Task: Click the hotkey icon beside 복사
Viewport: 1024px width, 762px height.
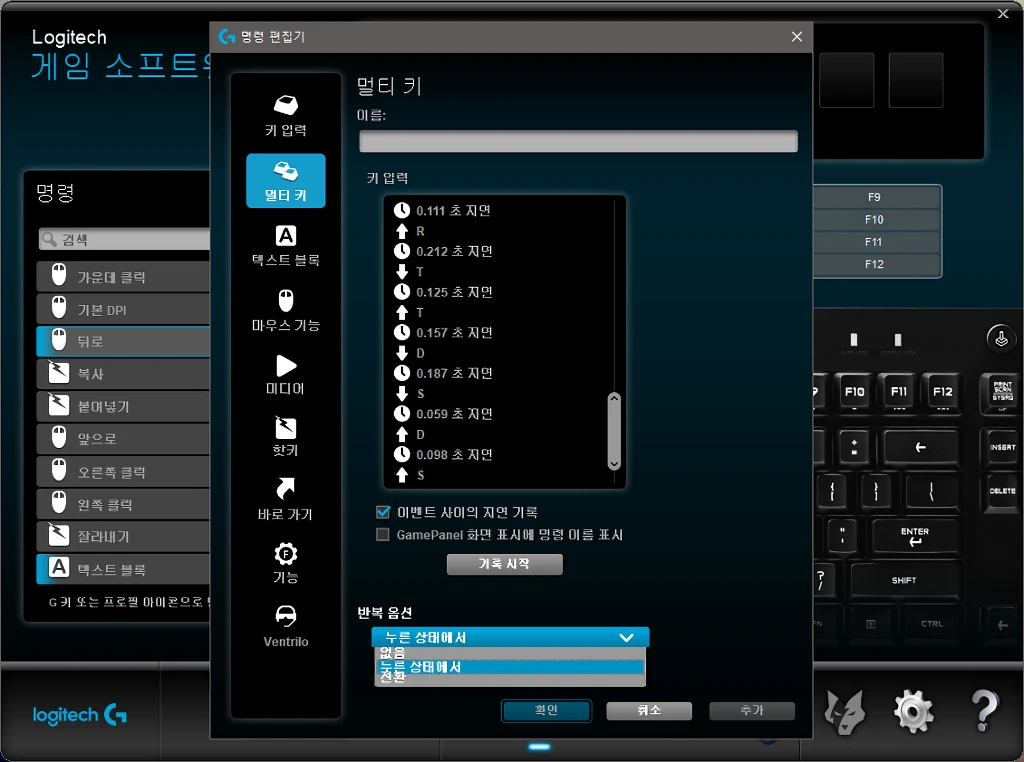Action: (x=59, y=373)
